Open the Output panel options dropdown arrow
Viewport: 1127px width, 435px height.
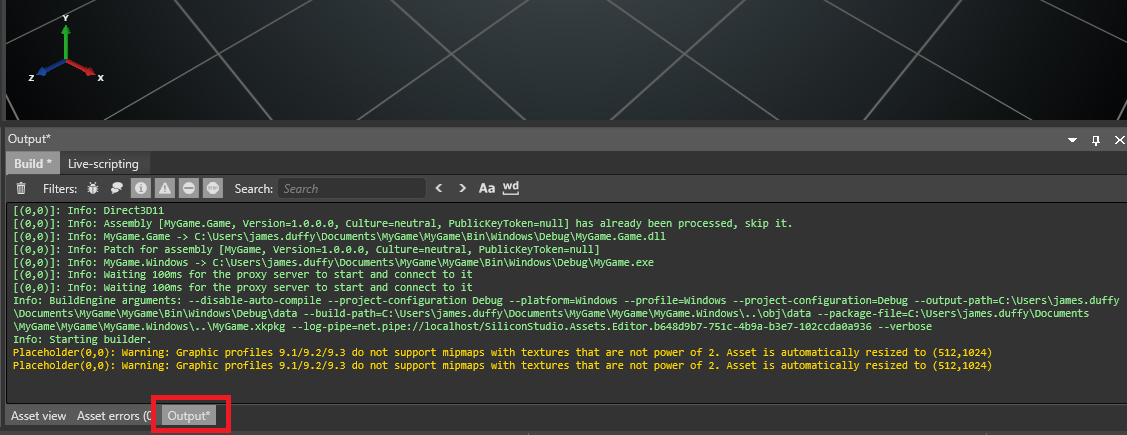coord(1072,140)
